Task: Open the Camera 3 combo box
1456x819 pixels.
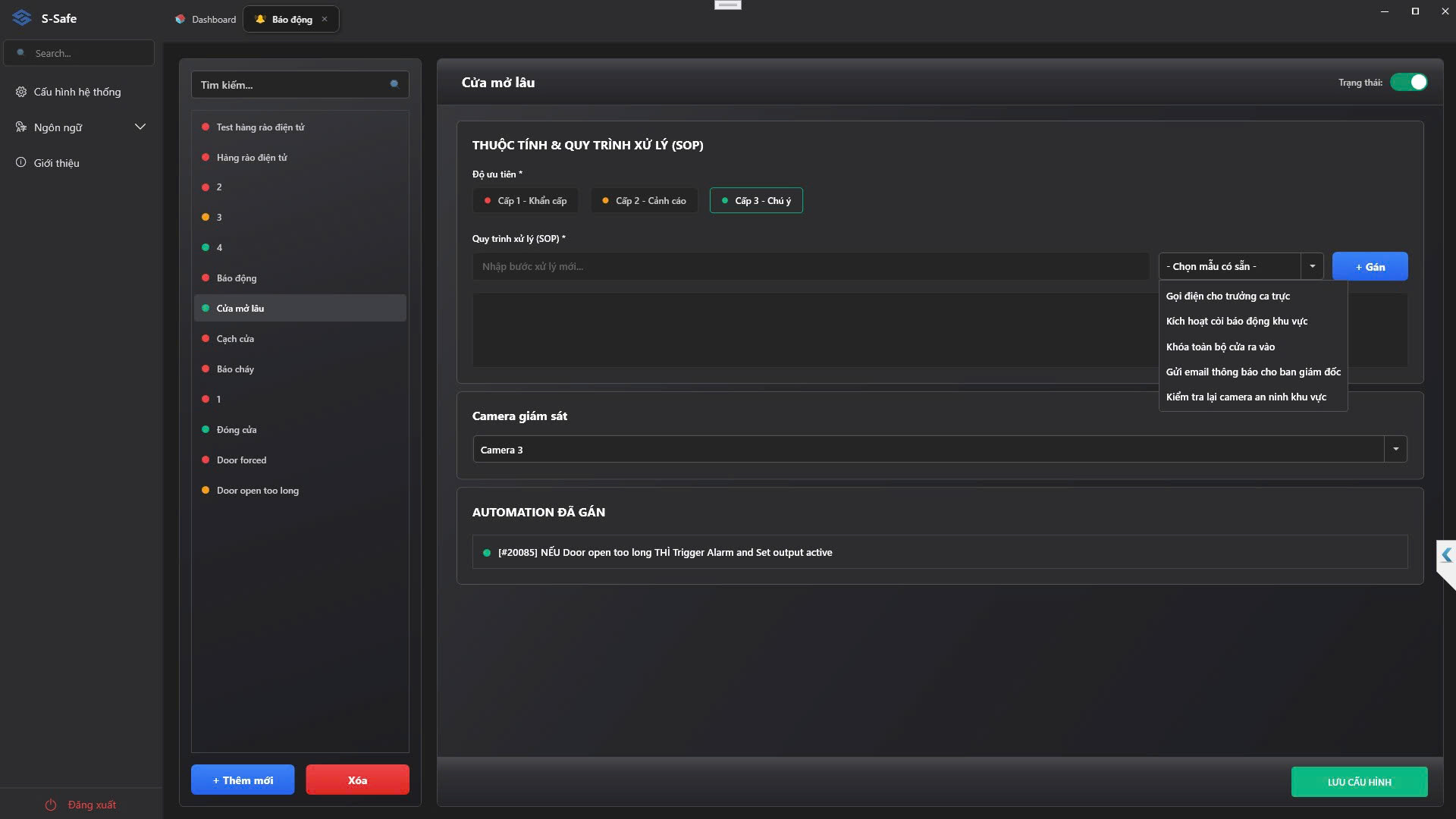Action: tap(940, 449)
